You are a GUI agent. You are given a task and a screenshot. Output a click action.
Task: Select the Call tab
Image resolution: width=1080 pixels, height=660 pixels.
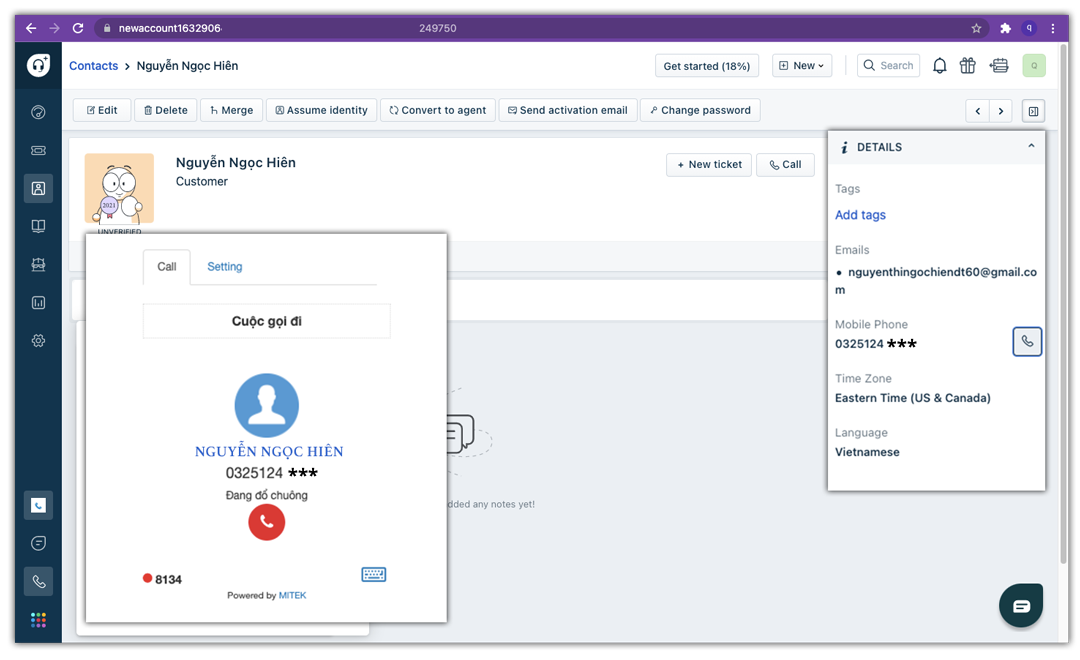click(x=167, y=267)
